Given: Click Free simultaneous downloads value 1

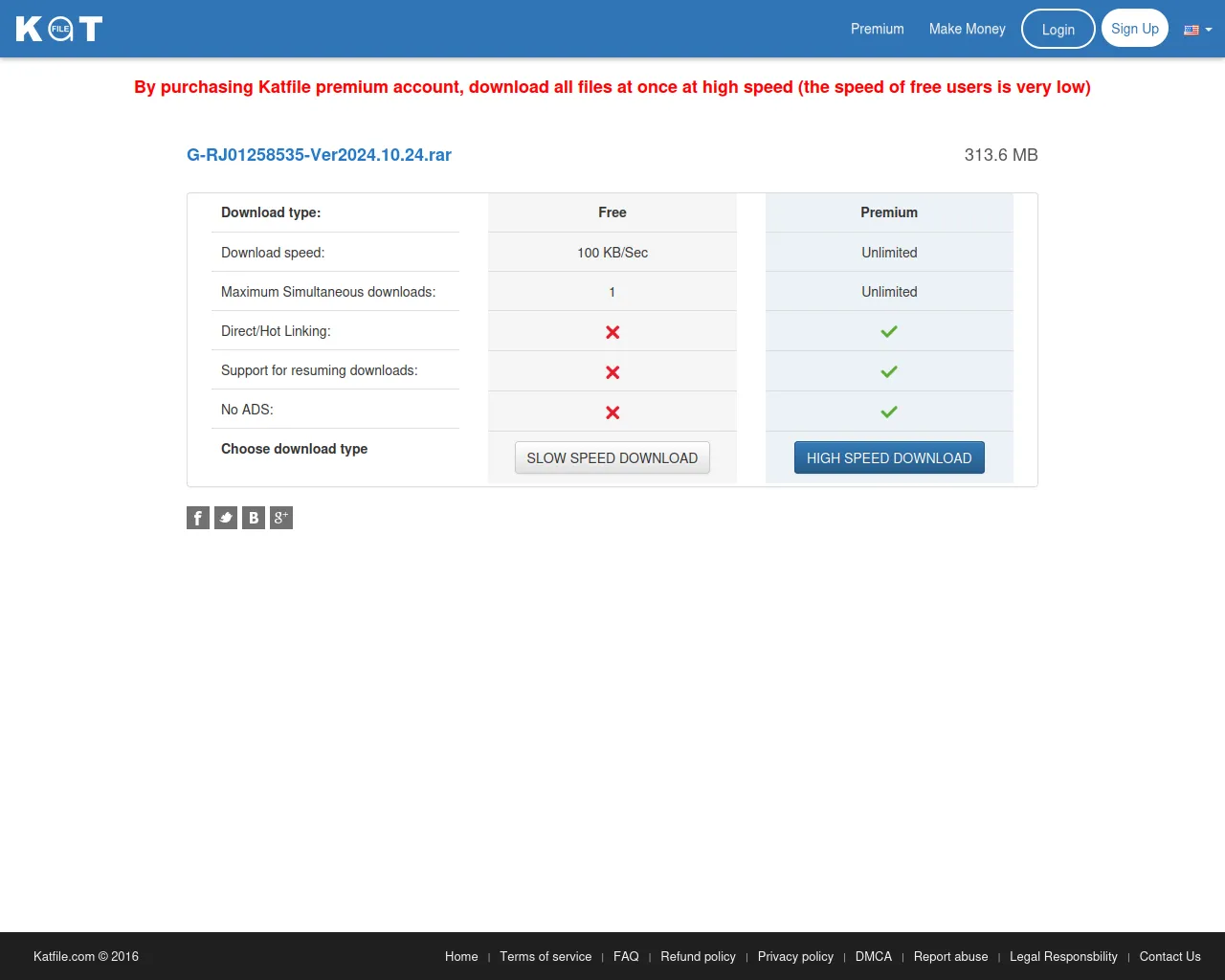Looking at the screenshot, I should point(612,292).
